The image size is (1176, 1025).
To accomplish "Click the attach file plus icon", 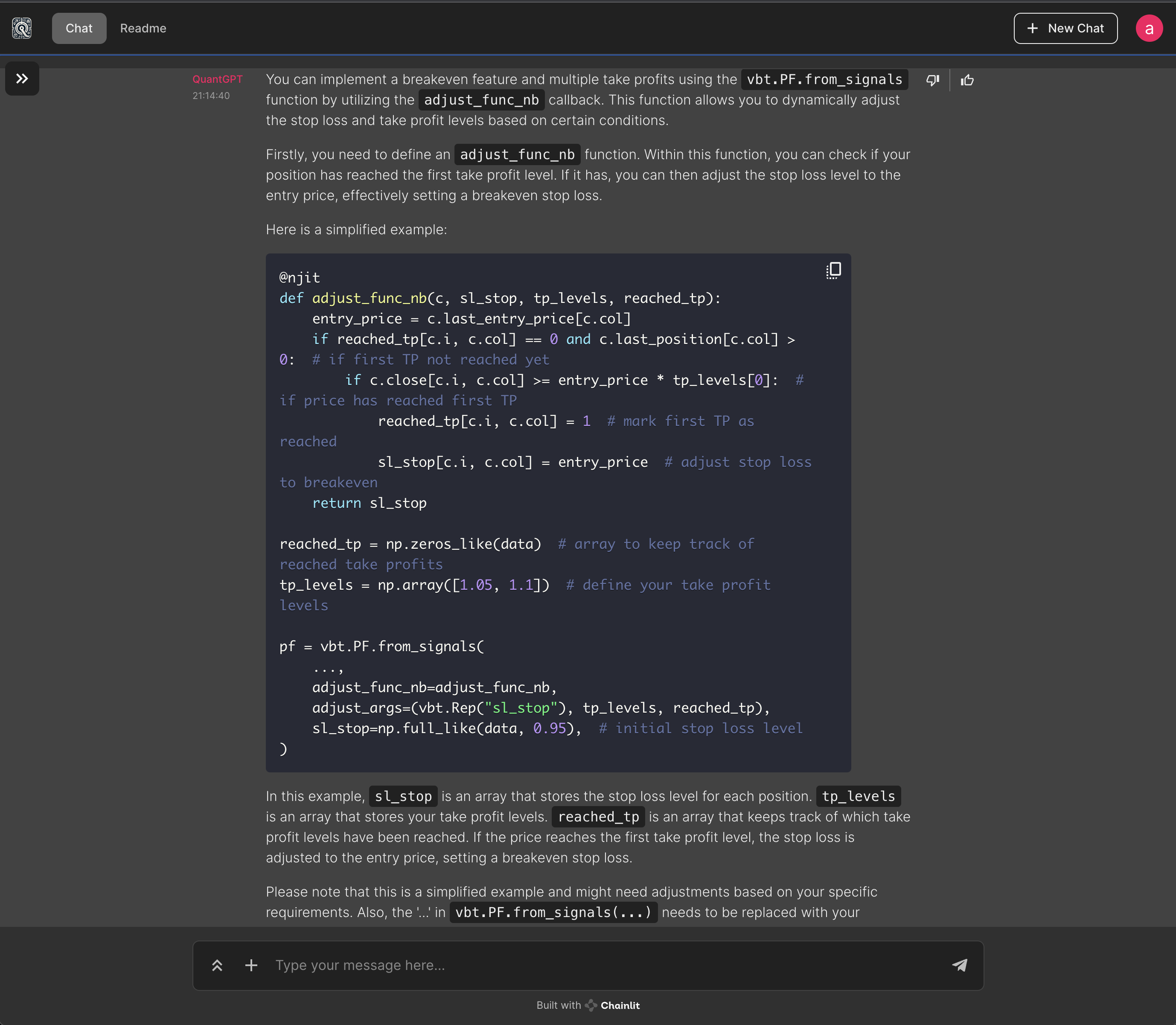I will tap(251, 965).
